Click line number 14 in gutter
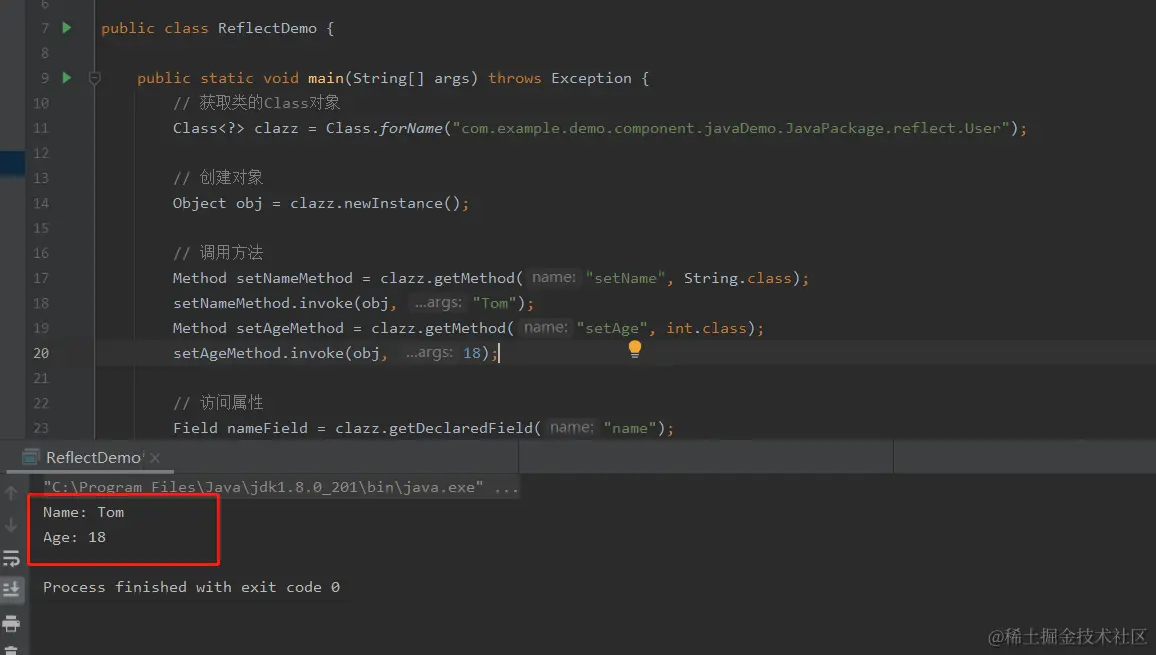Viewport: 1156px width, 655px height. pos(41,203)
